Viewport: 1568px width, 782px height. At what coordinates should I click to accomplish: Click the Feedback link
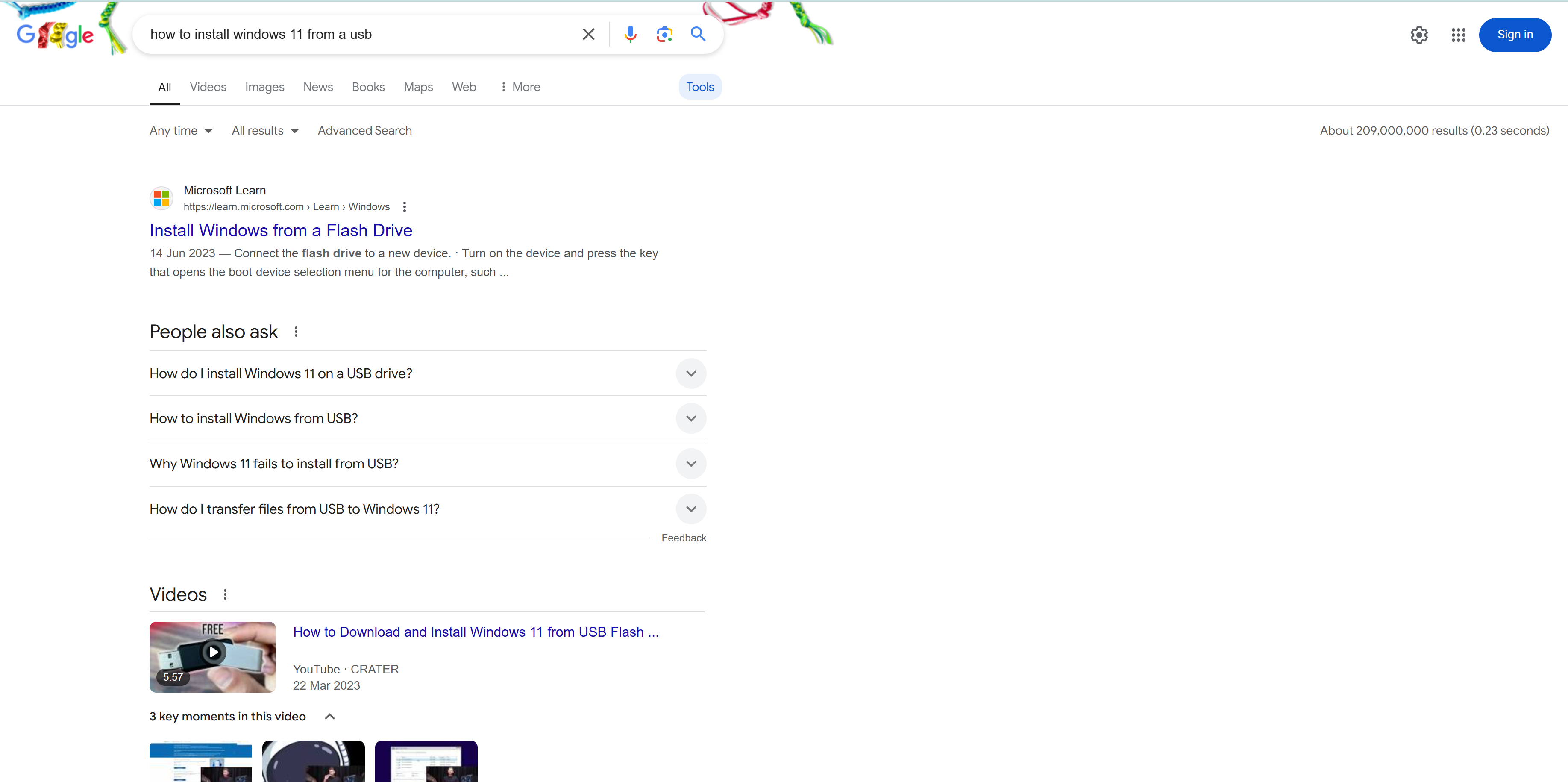(684, 538)
